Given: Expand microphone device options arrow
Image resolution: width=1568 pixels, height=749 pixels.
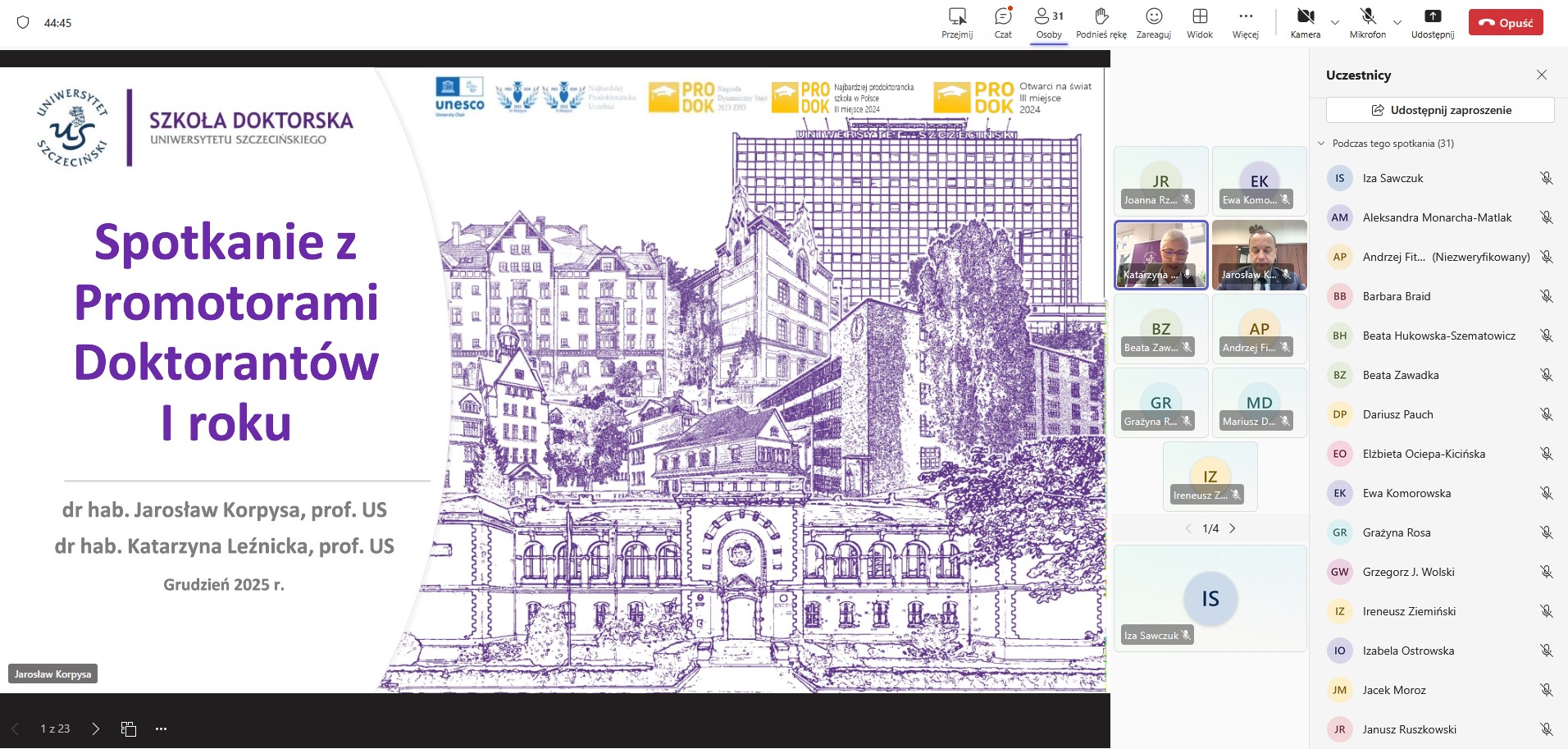Looking at the screenshot, I should (1397, 22).
